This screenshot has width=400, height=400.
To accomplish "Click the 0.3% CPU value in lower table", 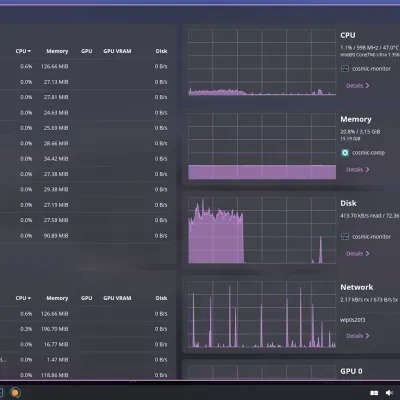I will click(26, 329).
